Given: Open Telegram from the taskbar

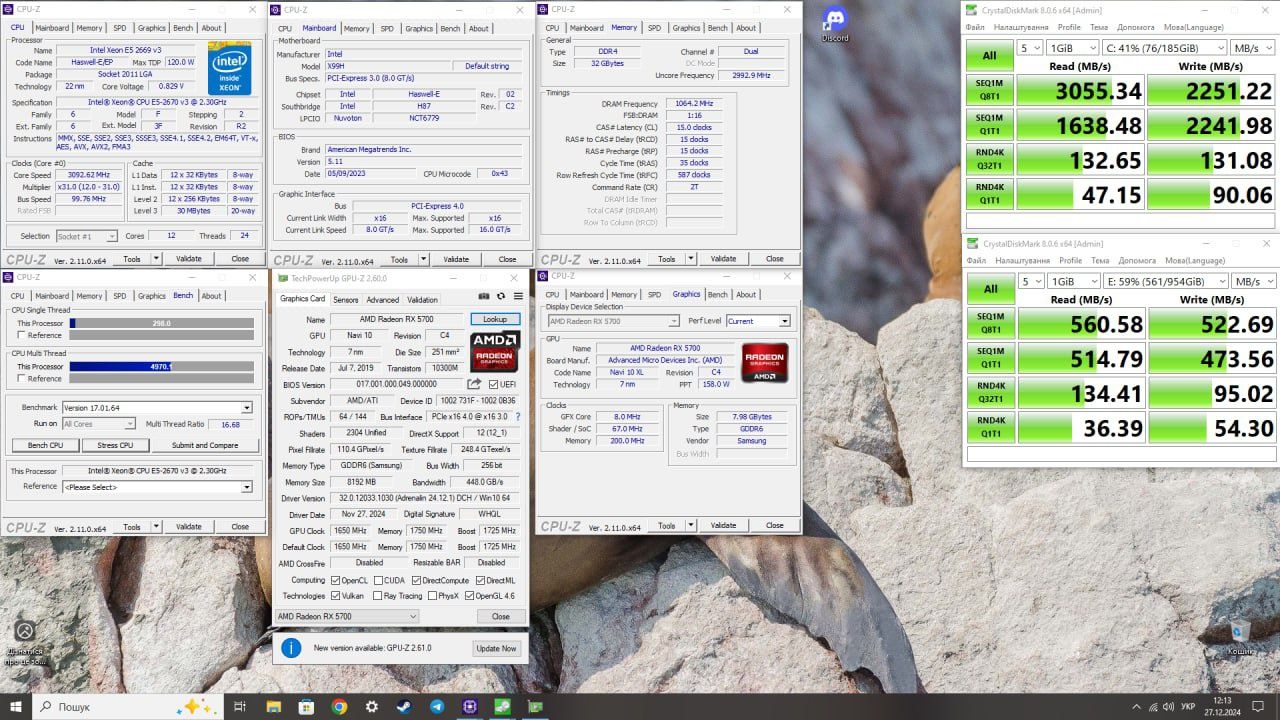Looking at the screenshot, I should 437,706.
